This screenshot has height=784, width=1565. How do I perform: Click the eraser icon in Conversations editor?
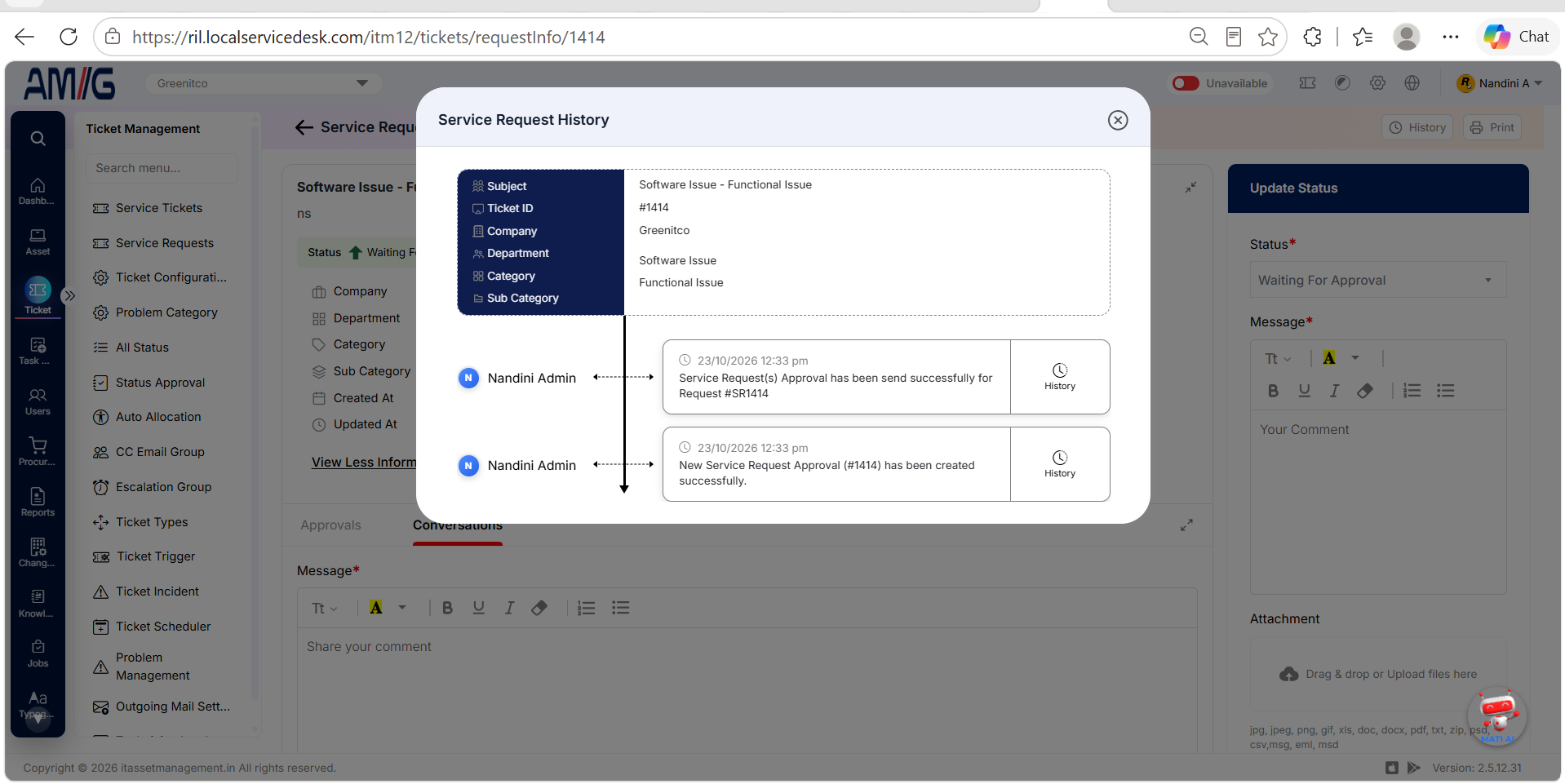pyautogui.click(x=539, y=608)
